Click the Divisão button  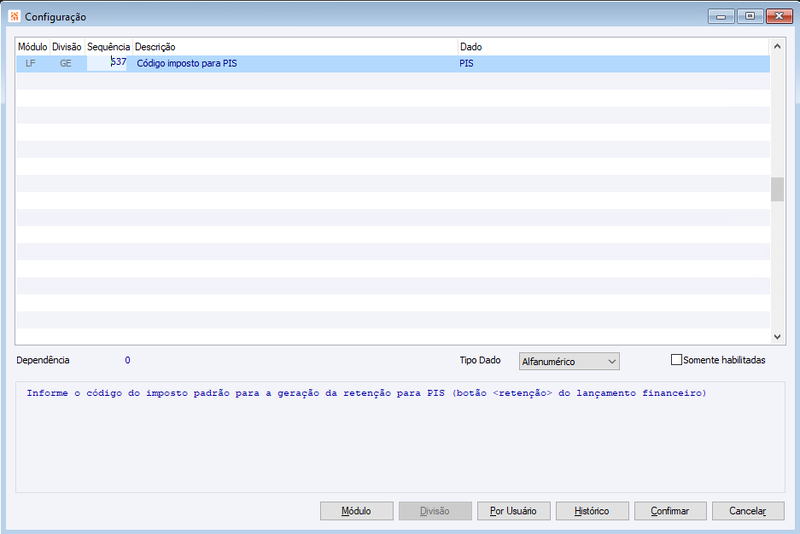pos(435,511)
